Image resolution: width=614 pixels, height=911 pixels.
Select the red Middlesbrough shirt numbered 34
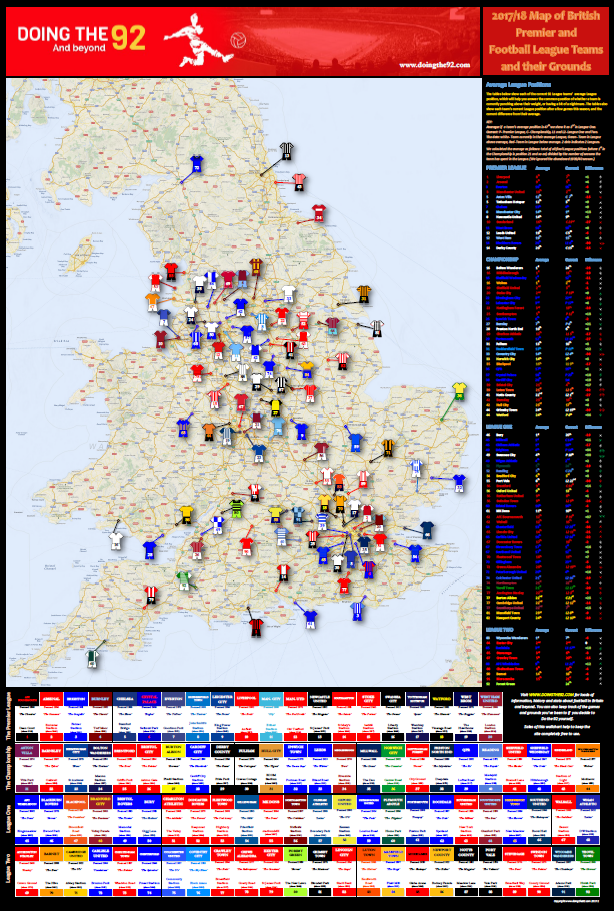318,213
